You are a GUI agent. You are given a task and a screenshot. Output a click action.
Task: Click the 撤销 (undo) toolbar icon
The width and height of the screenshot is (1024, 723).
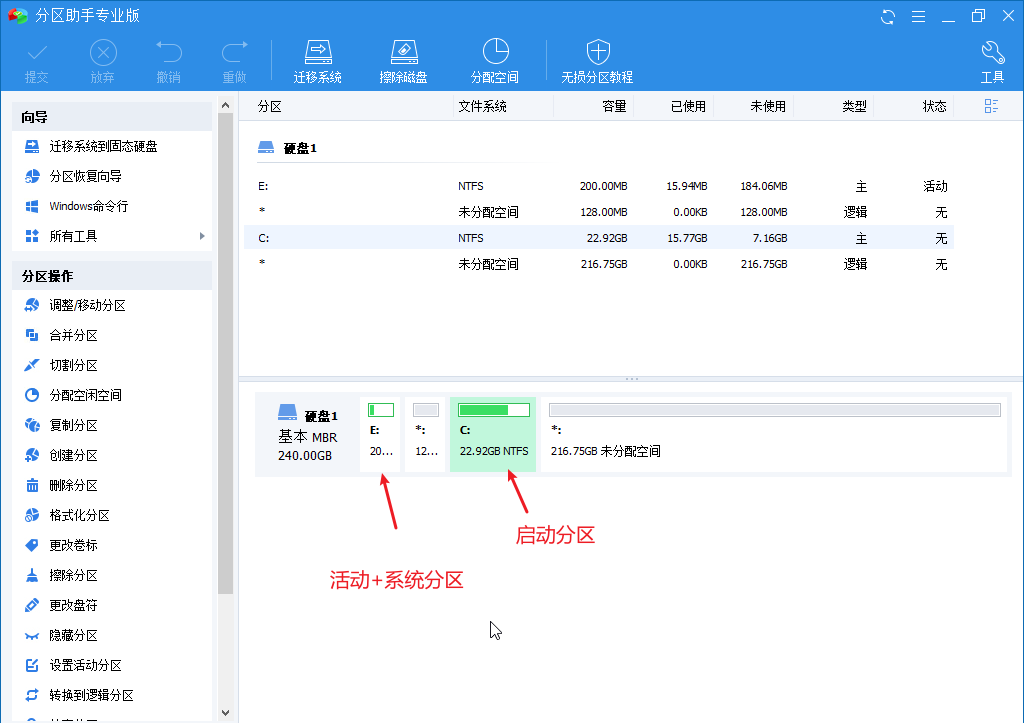click(168, 63)
